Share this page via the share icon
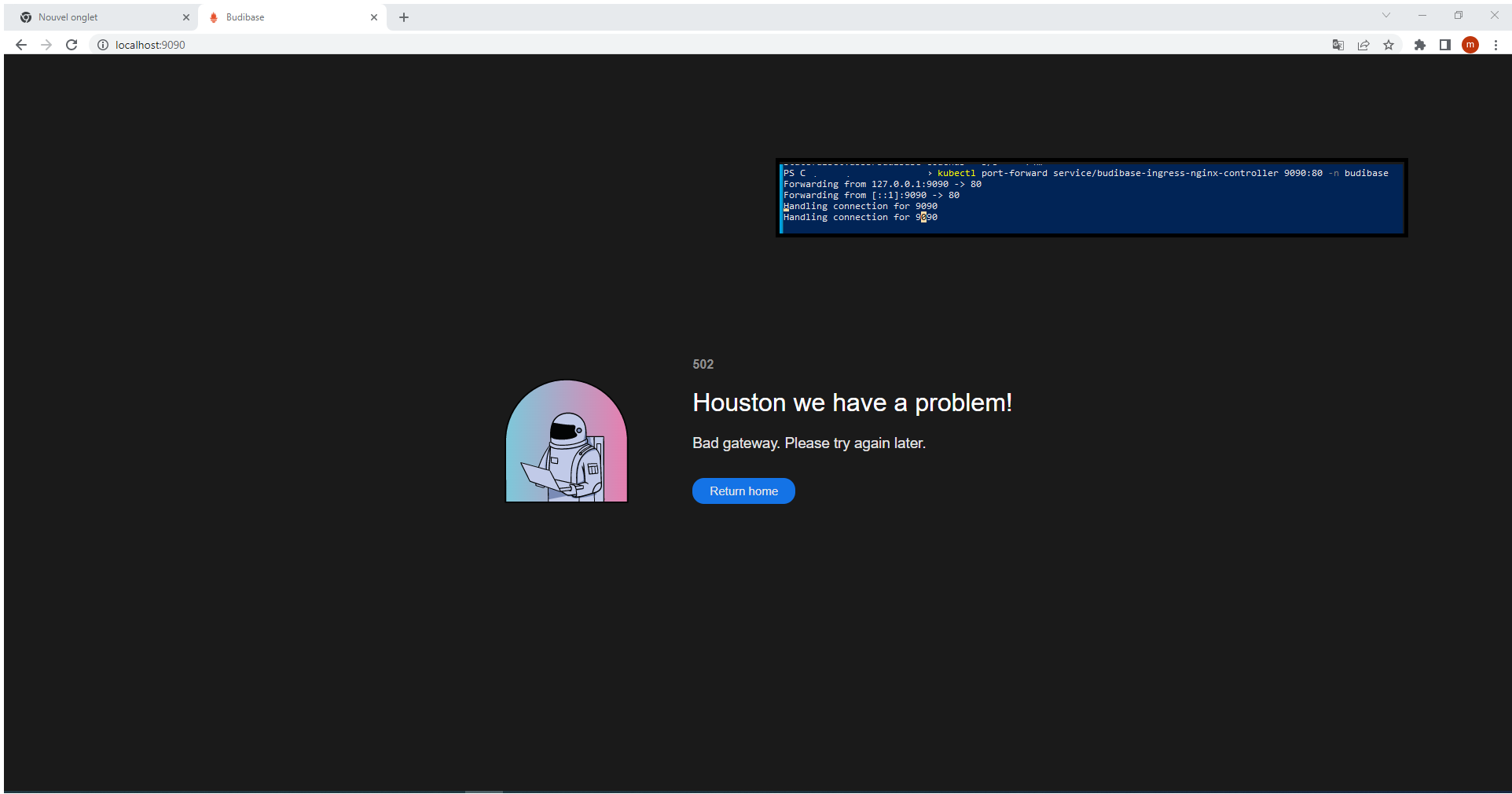The height and width of the screenshot is (794, 1512). (x=1363, y=45)
